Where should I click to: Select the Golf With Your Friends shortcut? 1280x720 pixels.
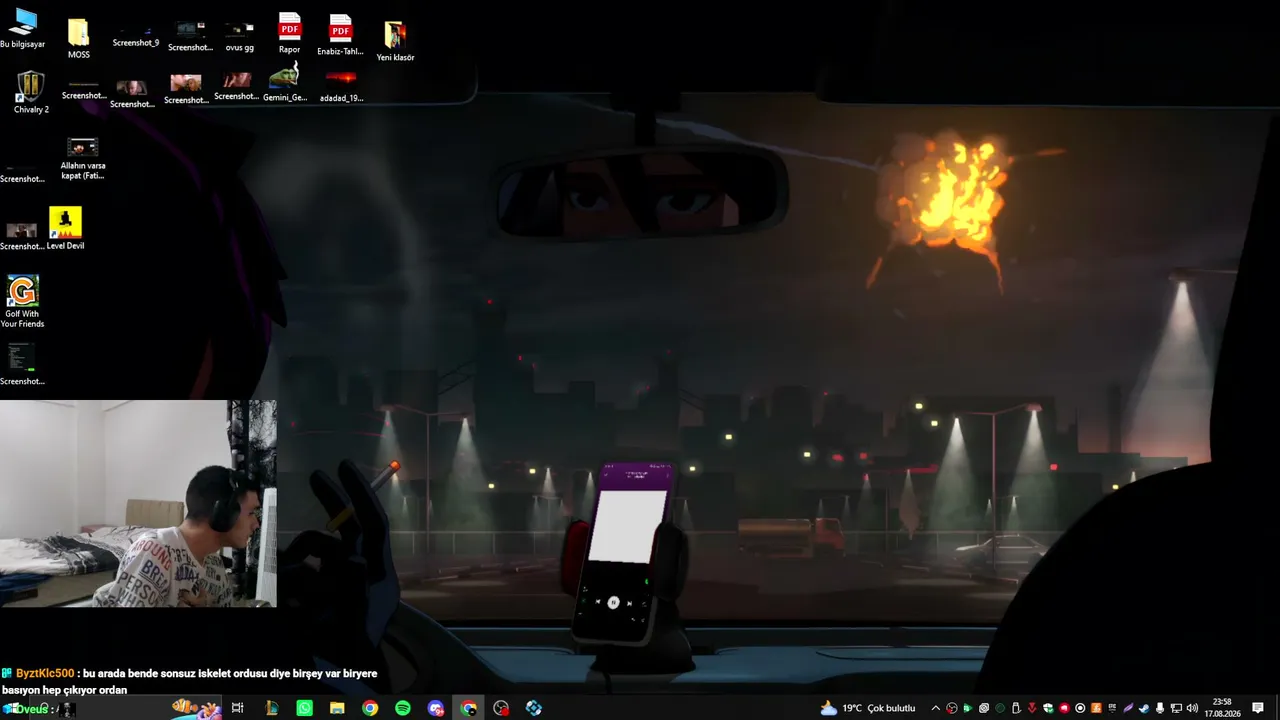(22, 301)
